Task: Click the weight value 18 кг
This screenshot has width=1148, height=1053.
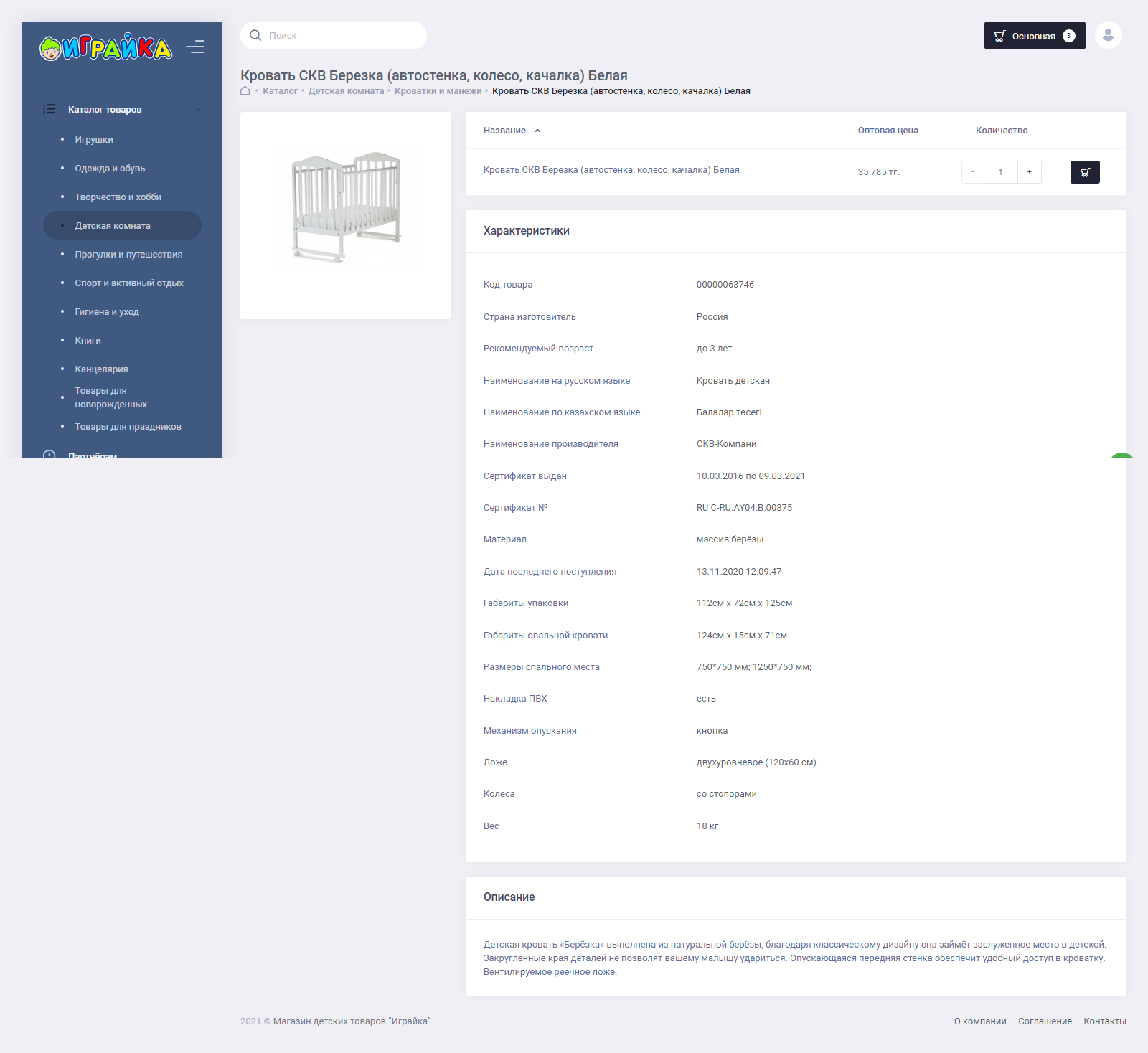Action: point(707,826)
